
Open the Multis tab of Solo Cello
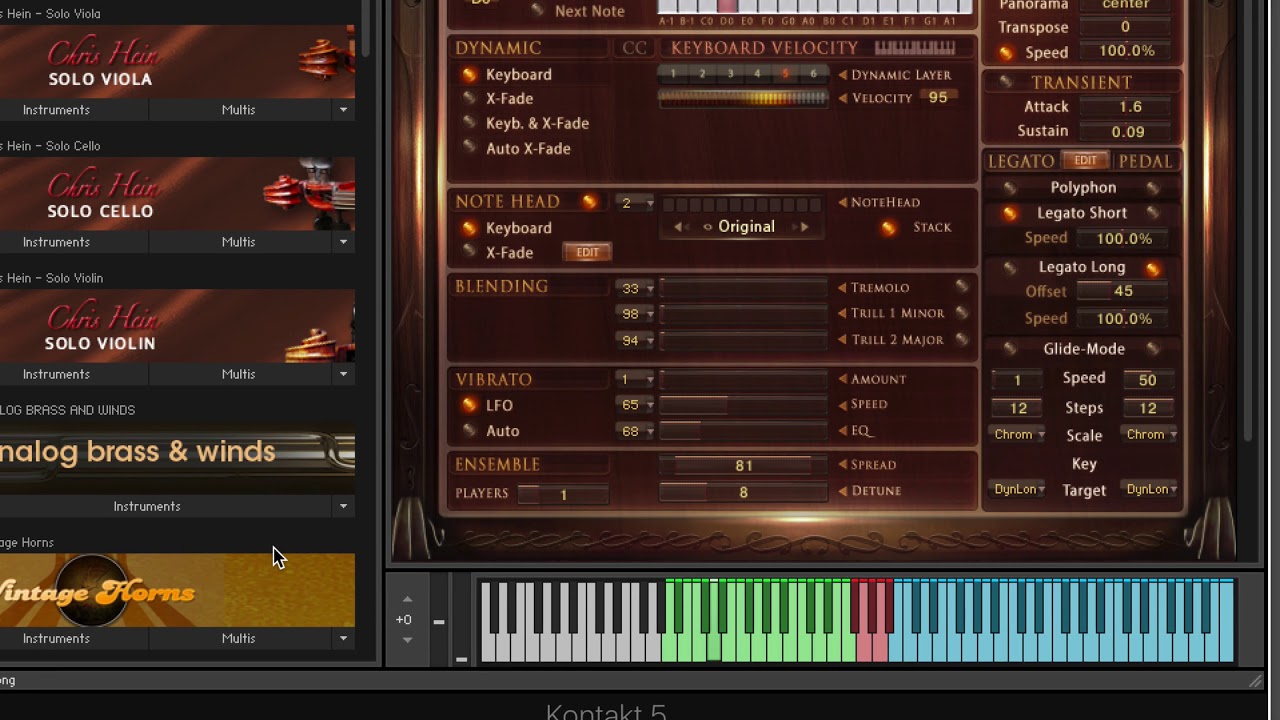coord(239,242)
